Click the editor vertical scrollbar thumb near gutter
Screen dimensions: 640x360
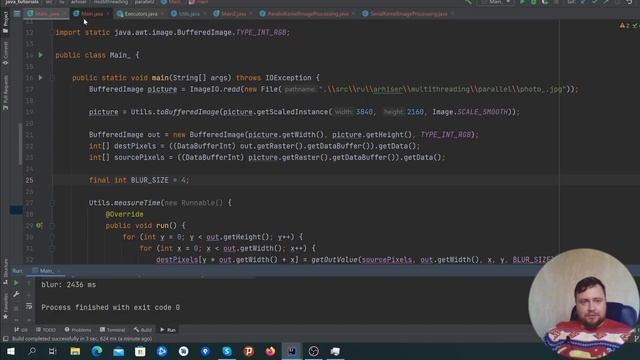(20, 144)
